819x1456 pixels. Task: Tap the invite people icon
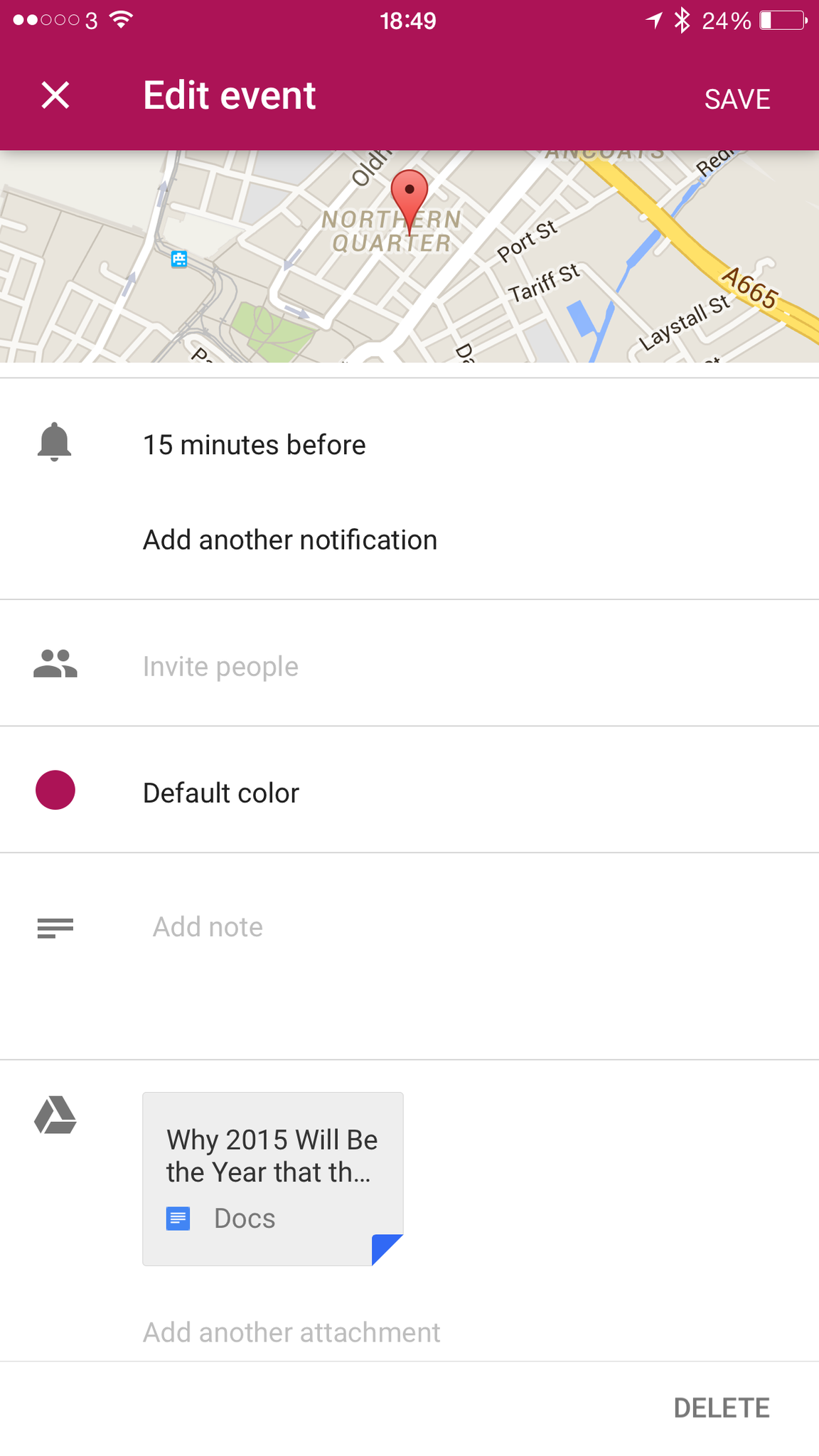[55, 664]
